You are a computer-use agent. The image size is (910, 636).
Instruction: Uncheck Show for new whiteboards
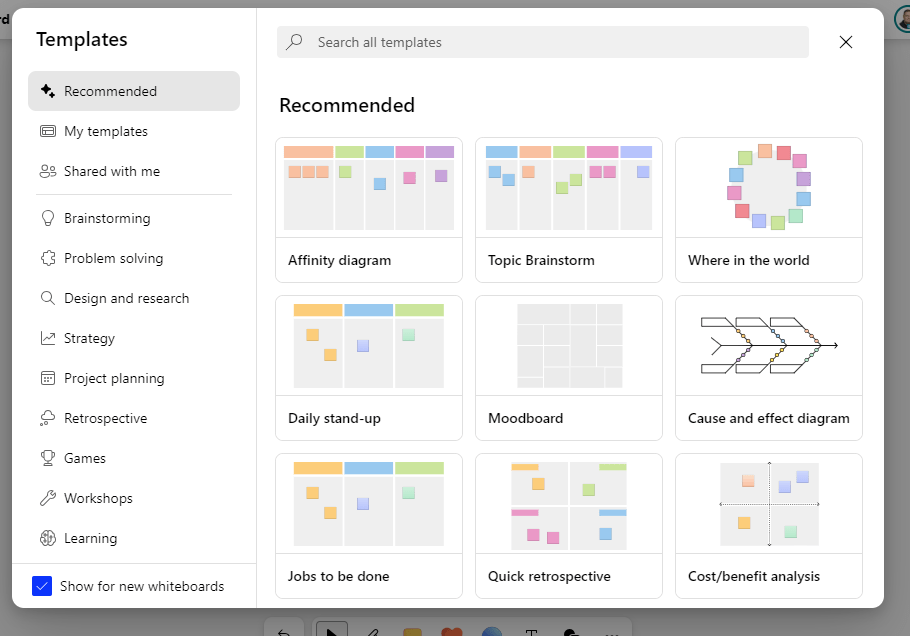(x=42, y=586)
